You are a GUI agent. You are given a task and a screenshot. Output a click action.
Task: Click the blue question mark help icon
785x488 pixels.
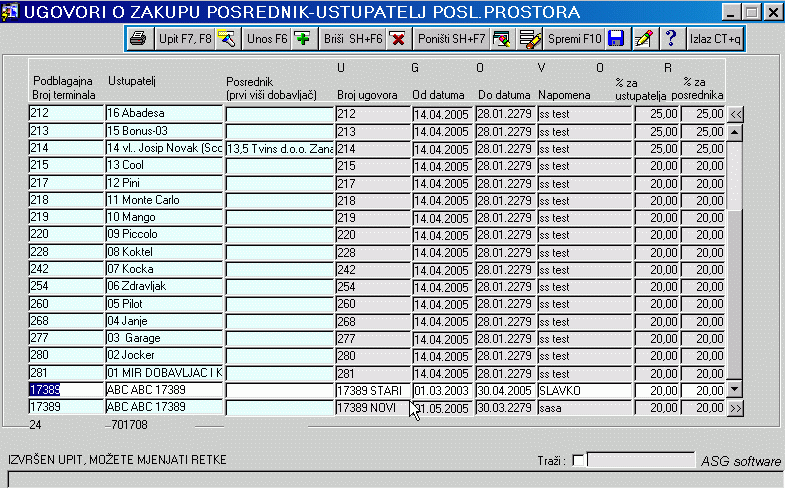click(671, 39)
